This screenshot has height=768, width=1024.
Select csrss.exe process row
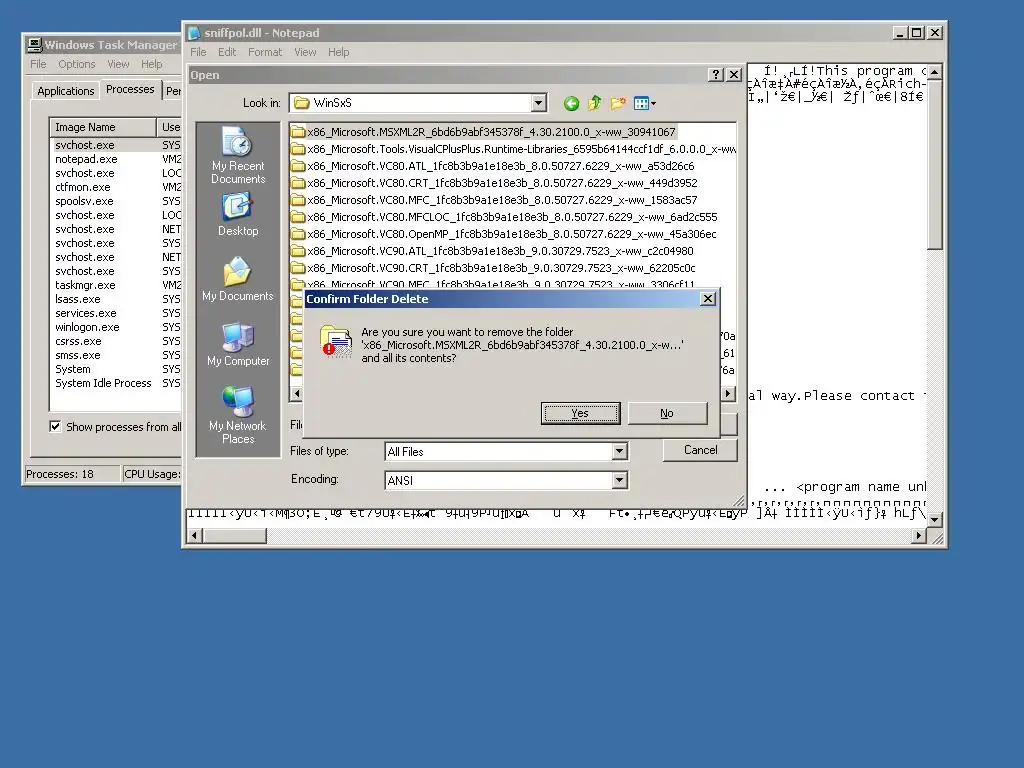coord(118,341)
